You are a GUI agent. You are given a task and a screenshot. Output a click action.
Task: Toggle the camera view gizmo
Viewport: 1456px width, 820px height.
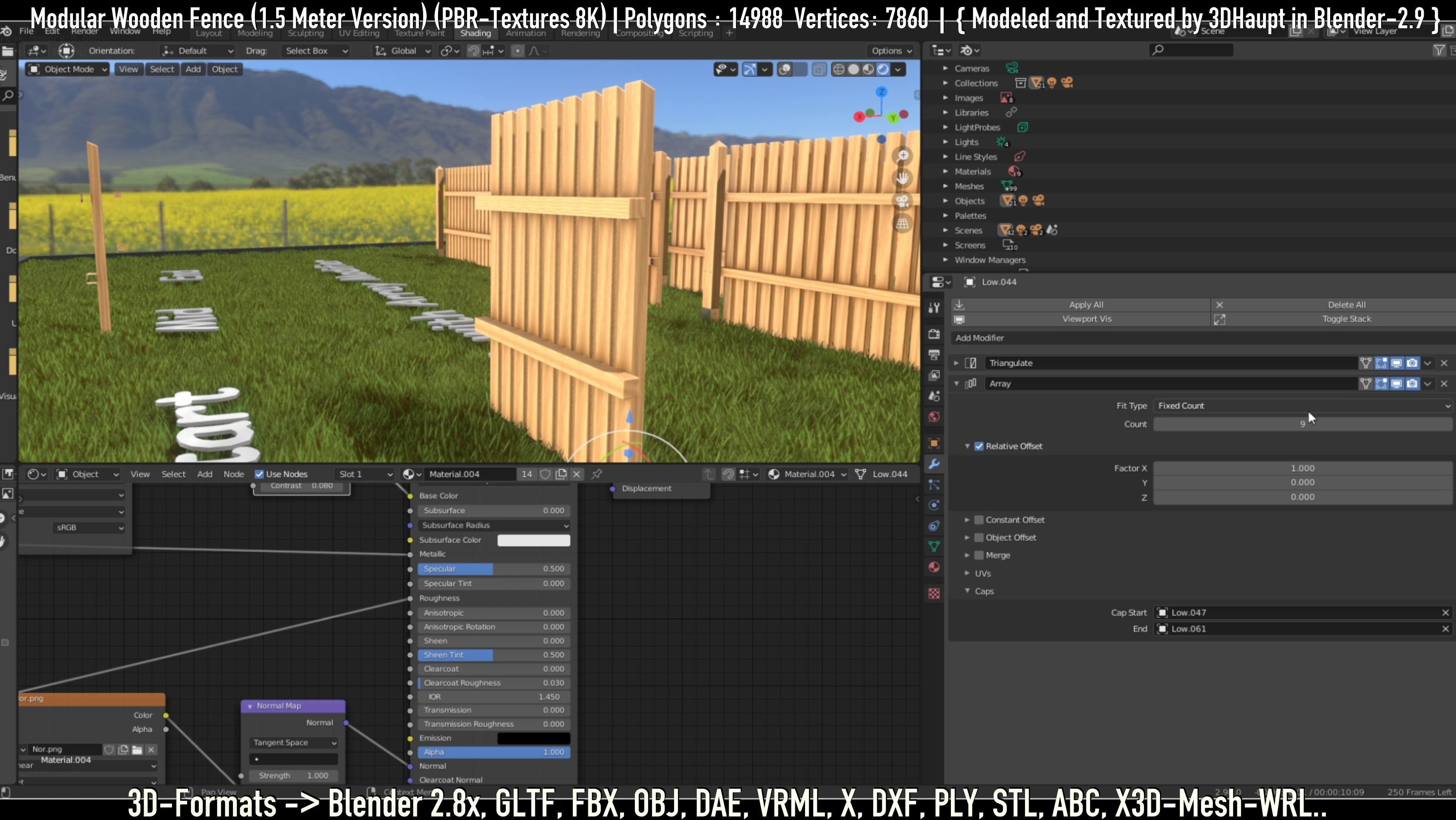pos(903,201)
